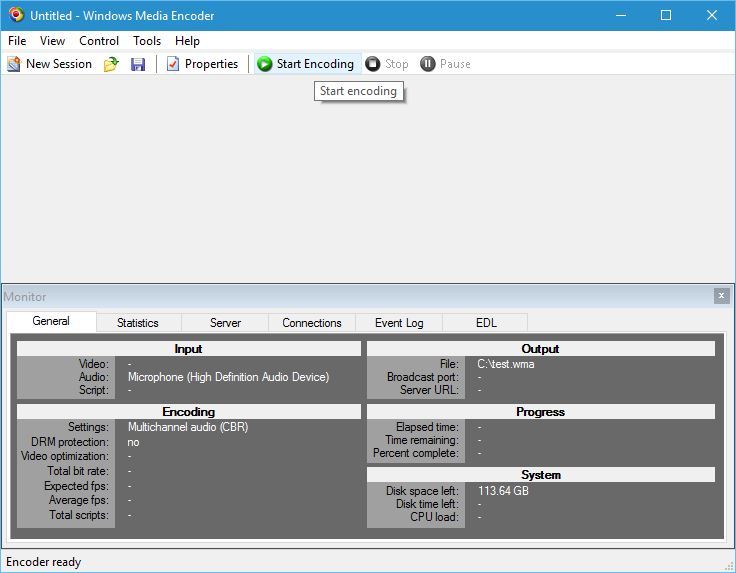Click the window resize grip in status bar
The height and width of the screenshot is (573, 736).
tap(729, 566)
